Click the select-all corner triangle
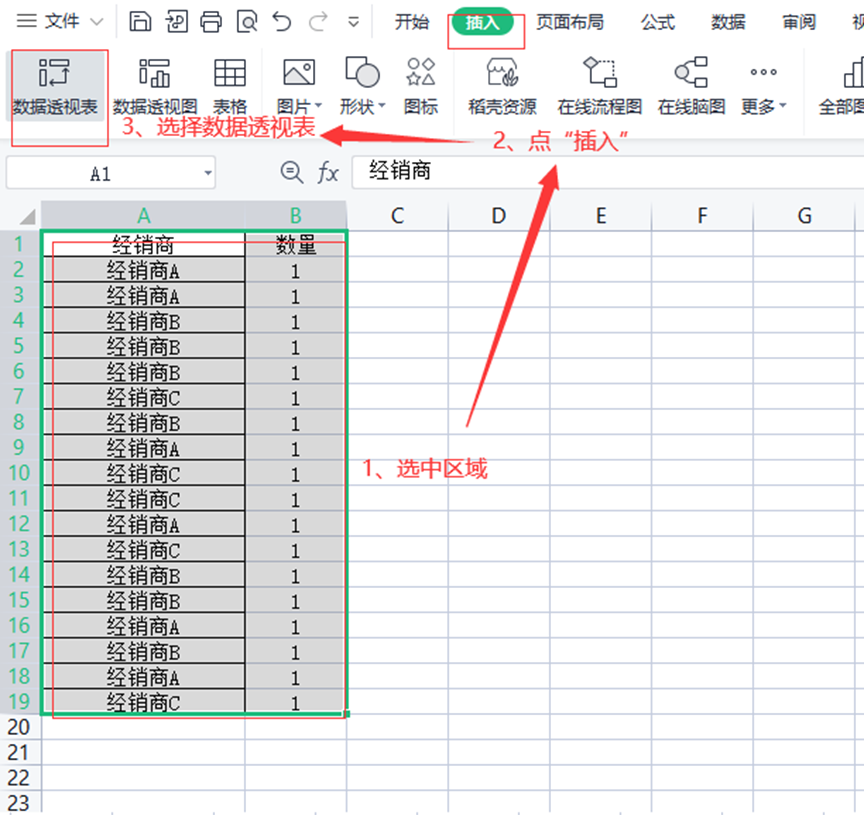Screen dimensions: 864x815 coord(28,216)
